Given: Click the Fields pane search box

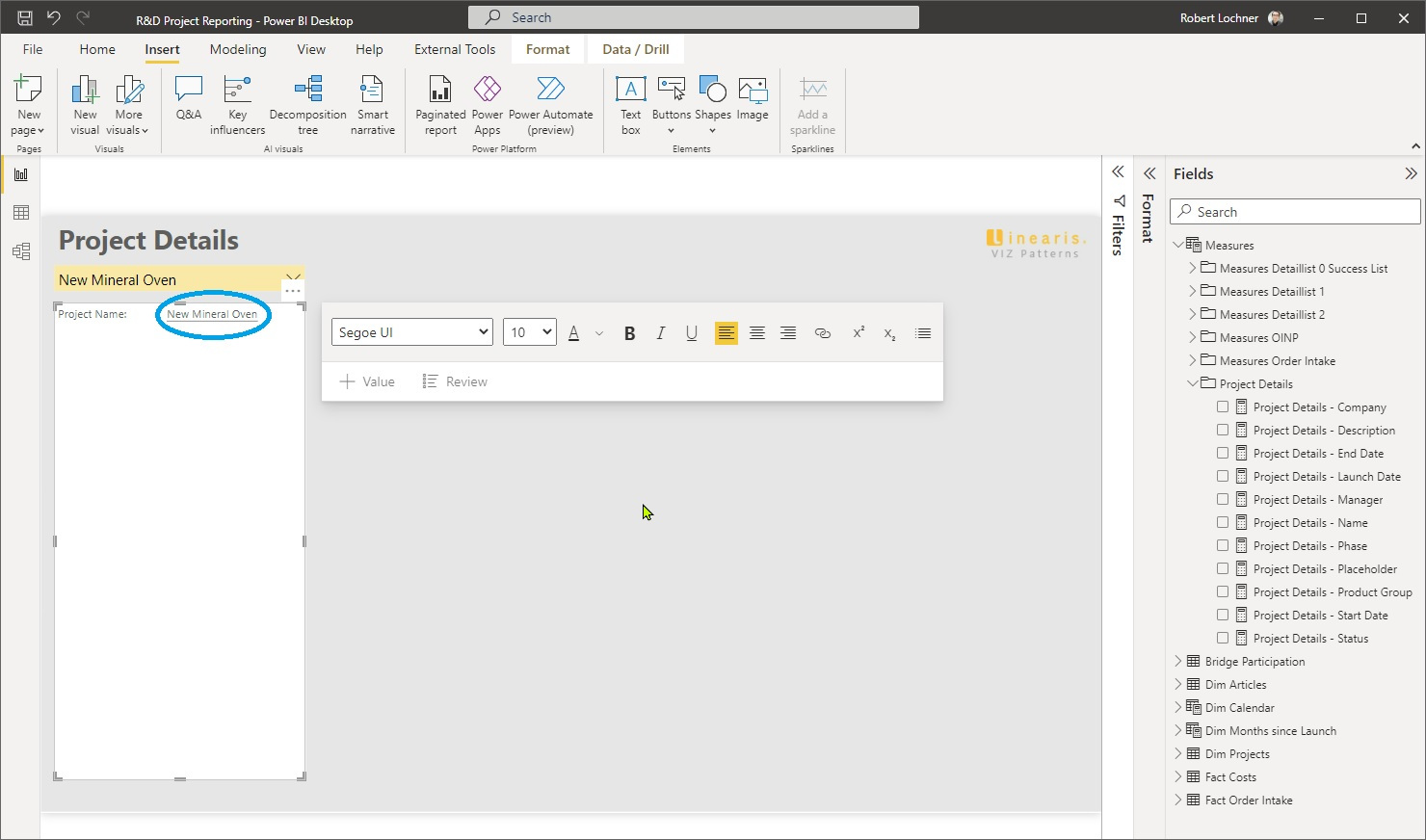Looking at the screenshot, I should (1294, 211).
